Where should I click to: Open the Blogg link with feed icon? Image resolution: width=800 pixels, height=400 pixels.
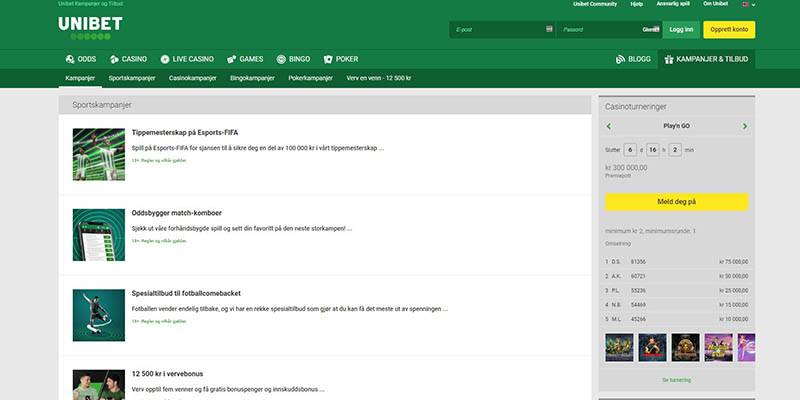[x=633, y=59]
